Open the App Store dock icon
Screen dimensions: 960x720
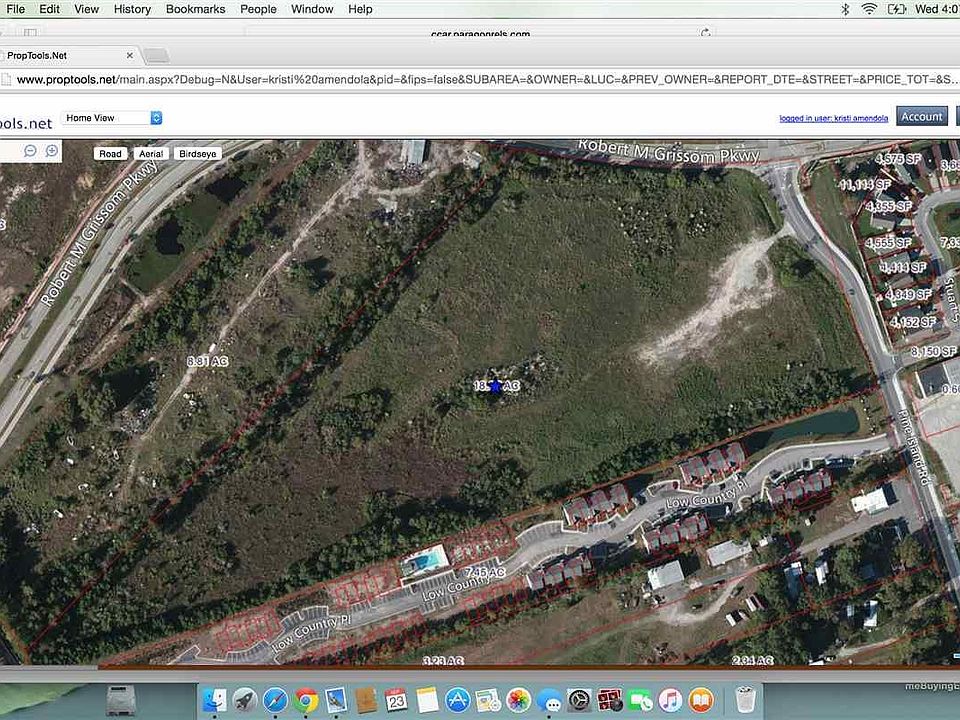point(457,700)
